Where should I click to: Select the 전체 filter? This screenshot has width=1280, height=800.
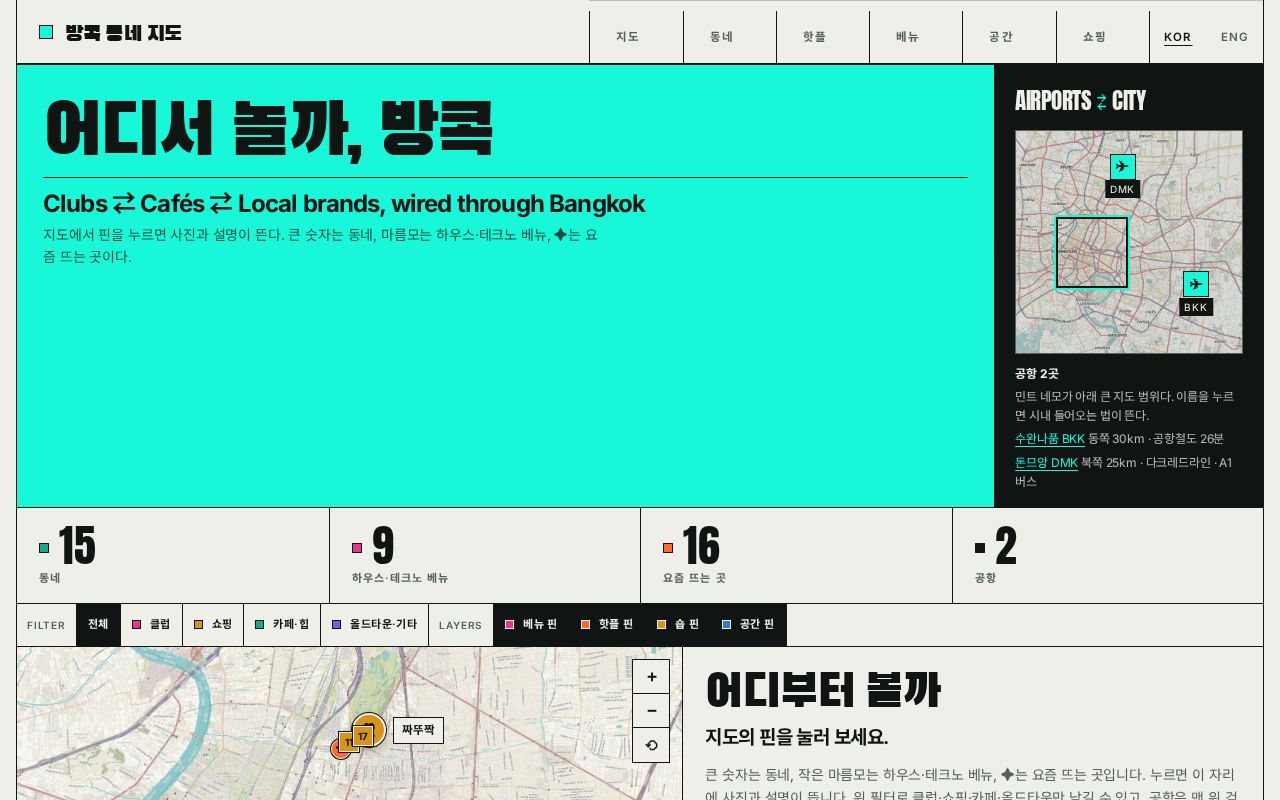click(x=98, y=625)
